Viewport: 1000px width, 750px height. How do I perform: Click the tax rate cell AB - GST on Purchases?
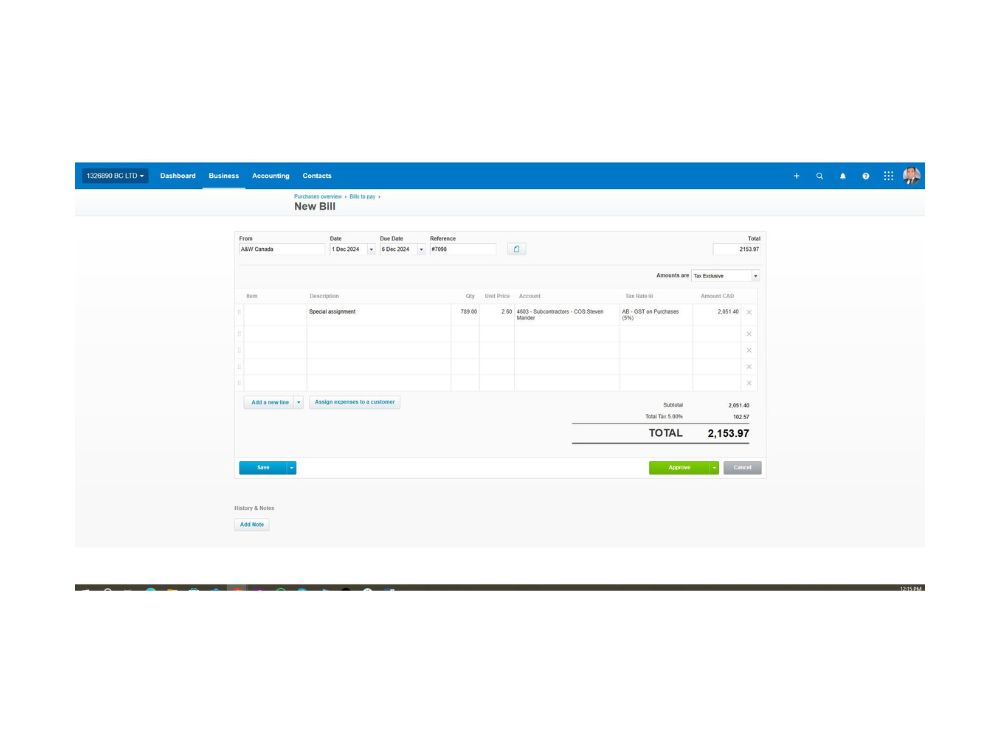tap(656, 314)
